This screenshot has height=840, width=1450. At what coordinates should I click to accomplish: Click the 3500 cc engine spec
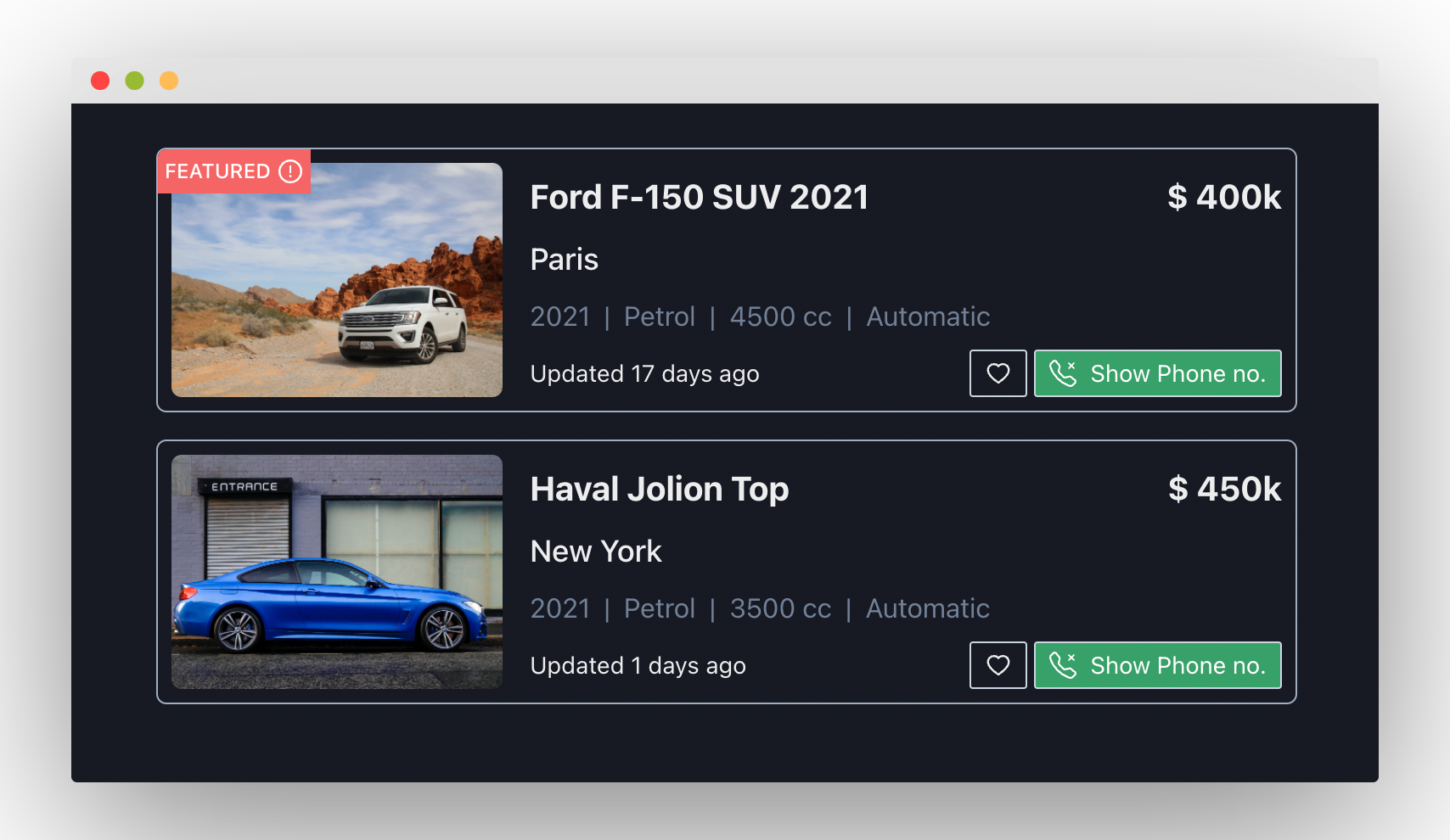(781, 608)
